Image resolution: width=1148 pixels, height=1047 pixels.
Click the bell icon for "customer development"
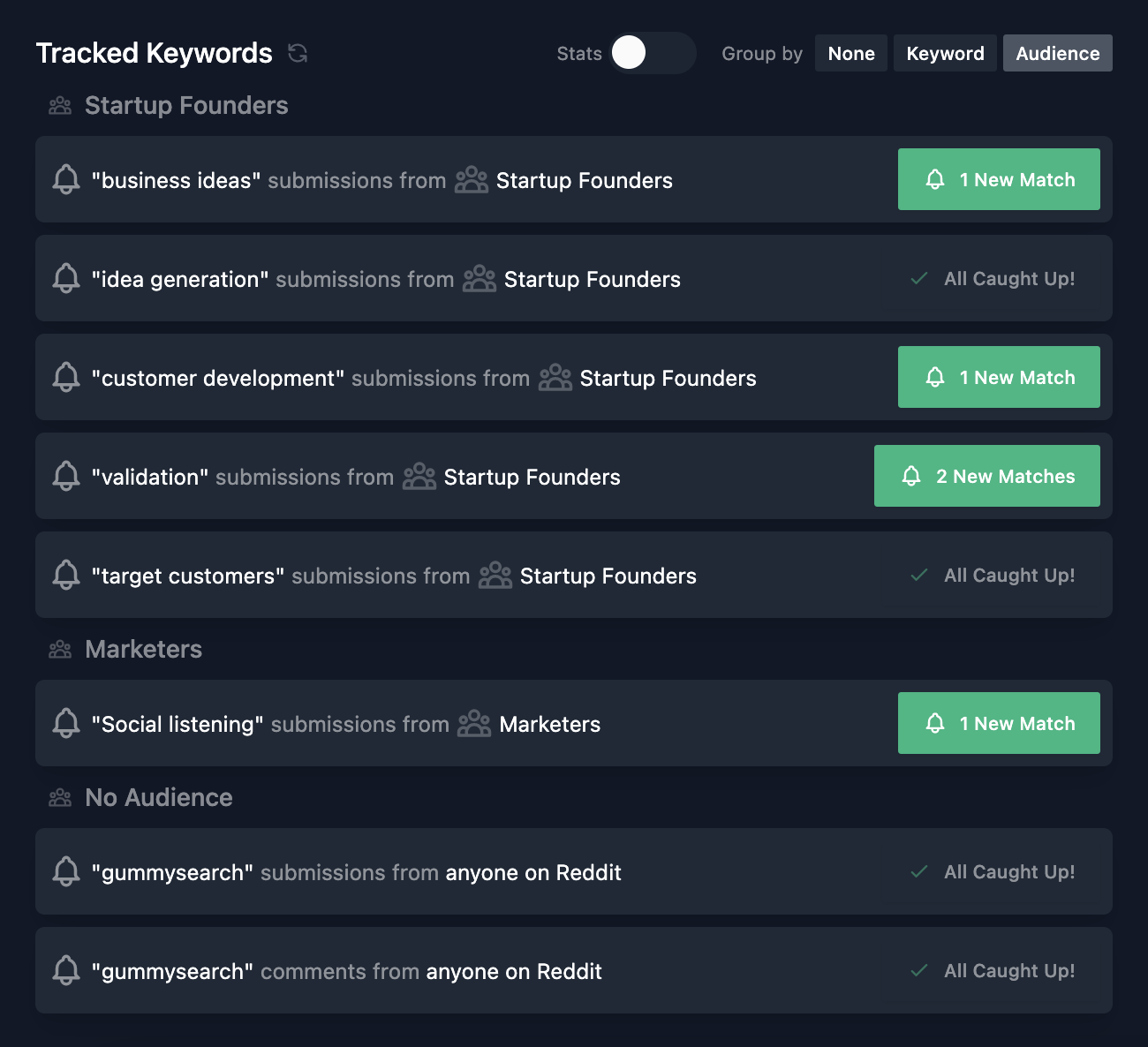point(66,378)
